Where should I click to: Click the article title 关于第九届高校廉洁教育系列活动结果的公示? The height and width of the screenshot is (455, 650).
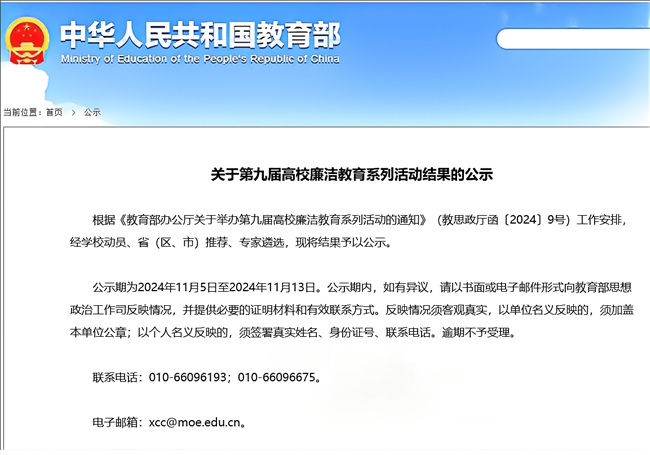click(x=352, y=174)
